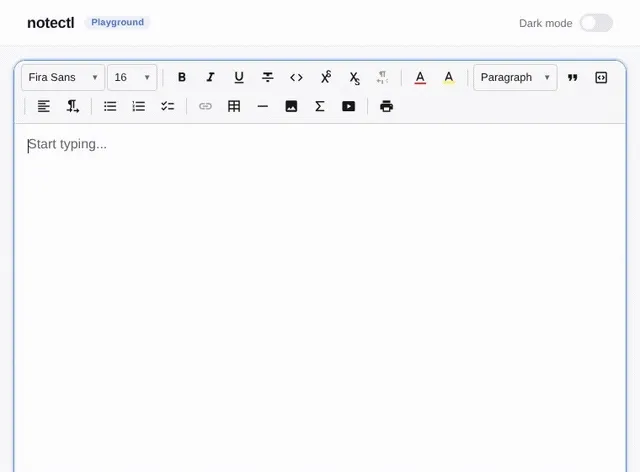Create a checklist
The width and height of the screenshot is (640, 472).
tap(167, 107)
